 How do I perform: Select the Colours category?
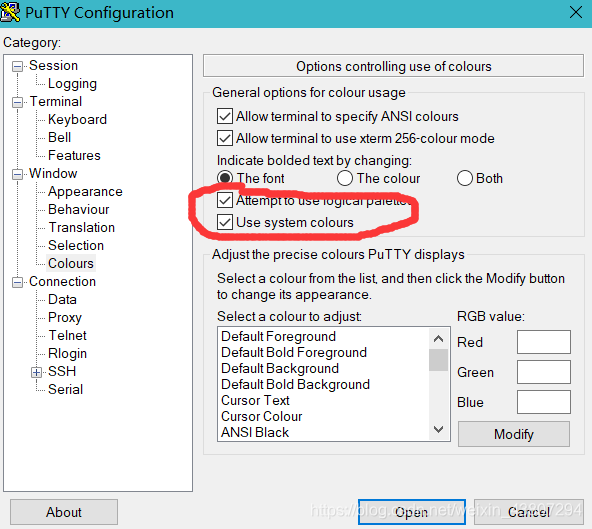coord(71,264)
